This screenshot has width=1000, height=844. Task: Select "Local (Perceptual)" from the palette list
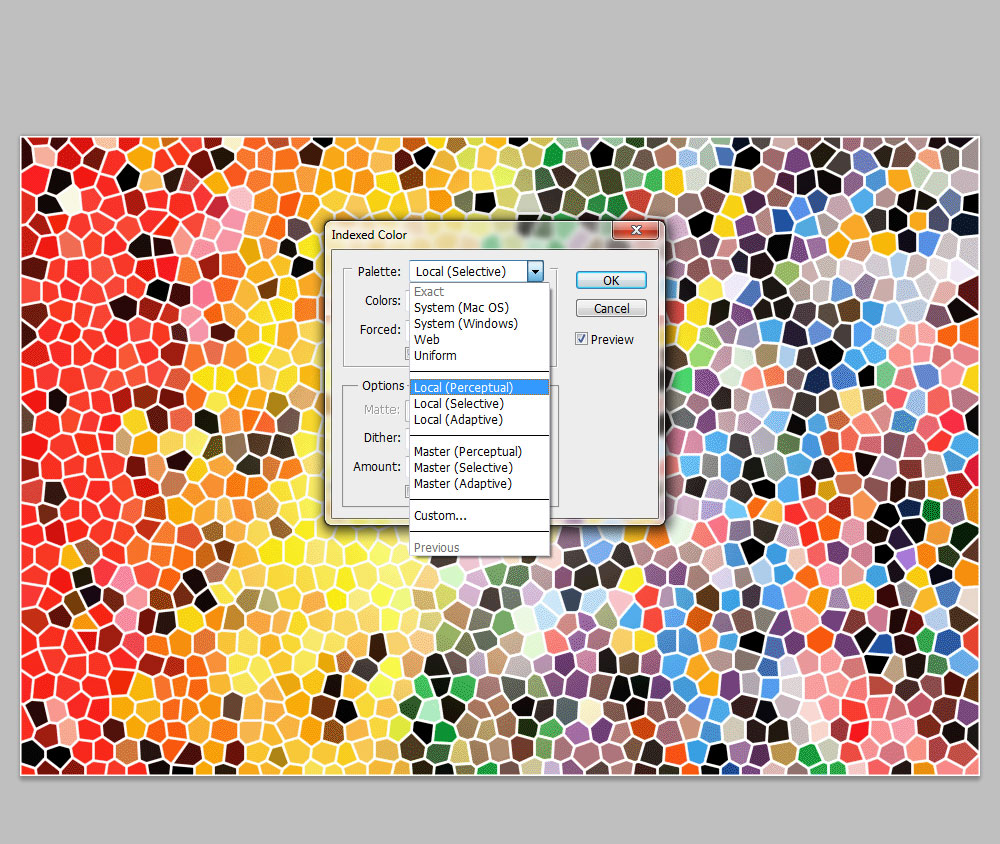pos(461,387)
